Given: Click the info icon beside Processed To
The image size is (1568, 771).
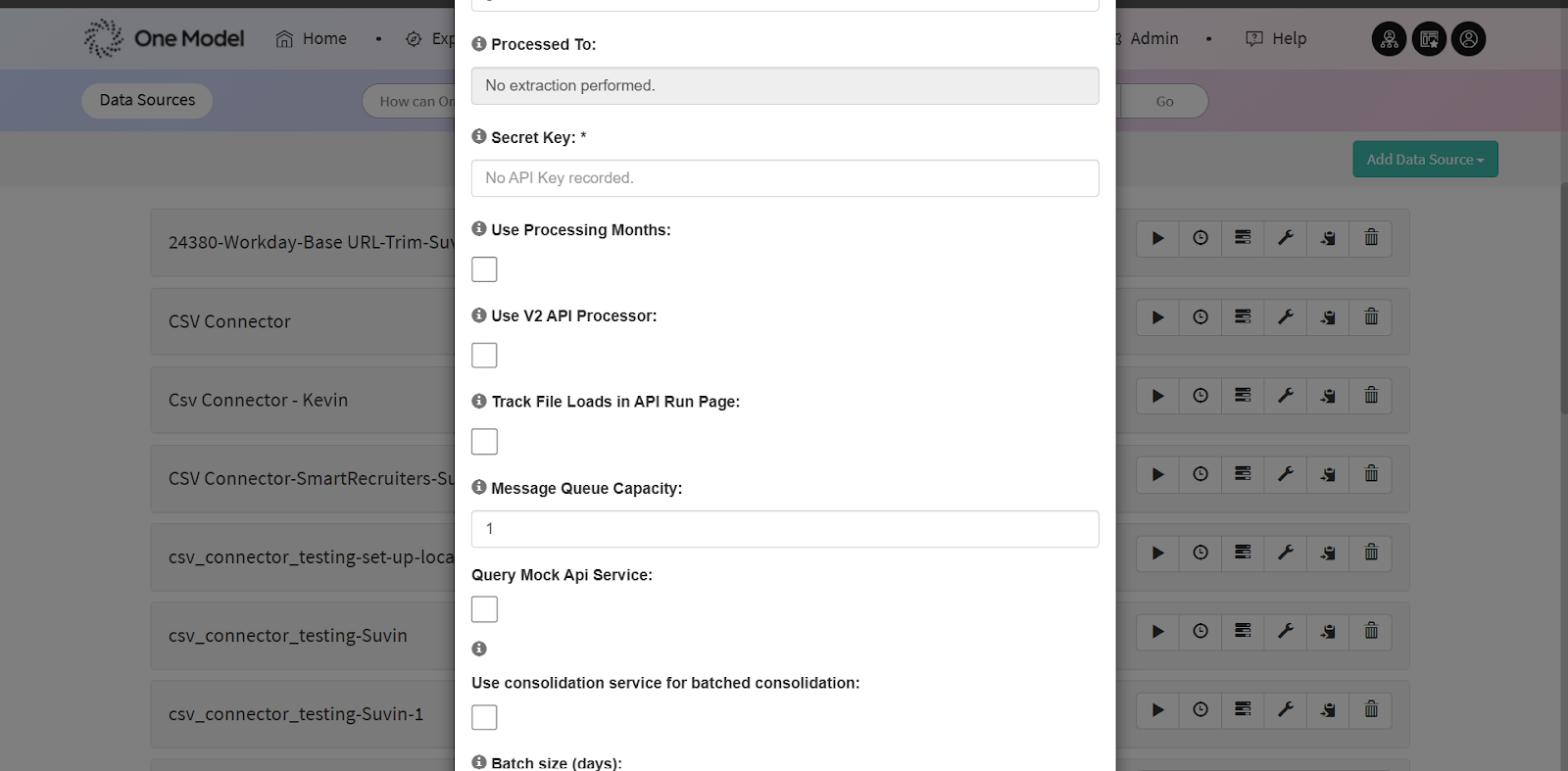Looking at the screenshot, I should tap(479, 44).
